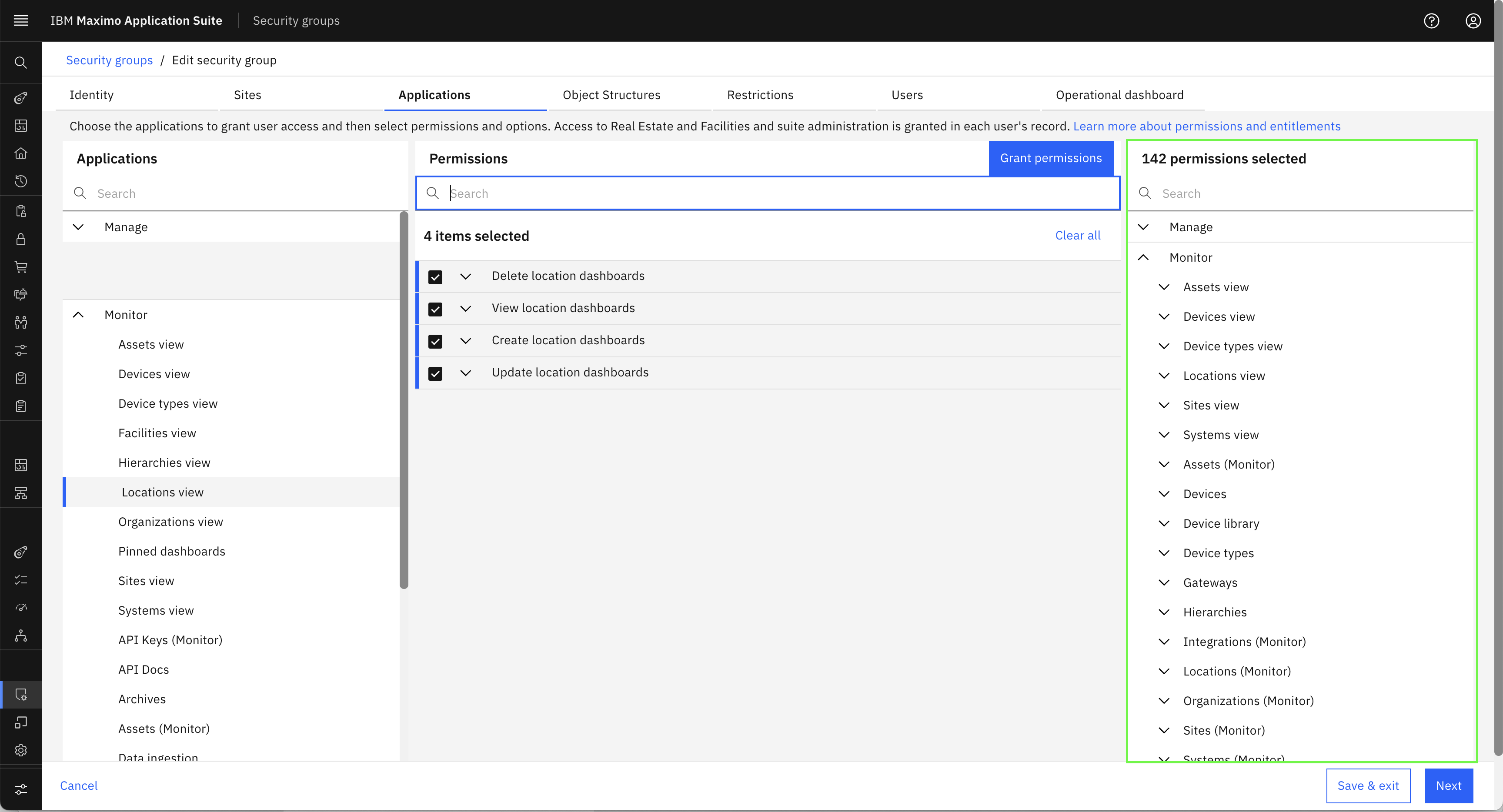Focus the Permissions search field
Image resolution: width=1503 pixels, height=812 pixels.
pyautogui.click(x=767, y=193)
